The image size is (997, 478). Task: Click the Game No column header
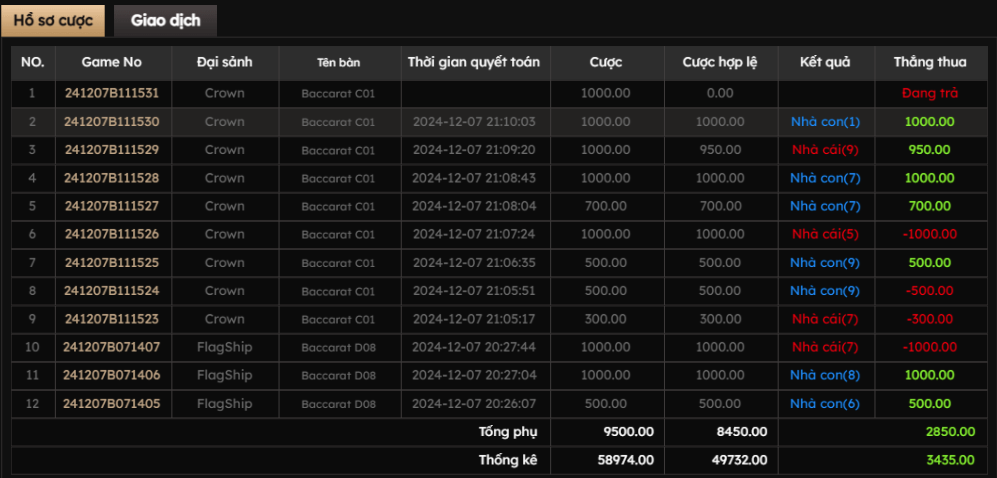point(111,62)
